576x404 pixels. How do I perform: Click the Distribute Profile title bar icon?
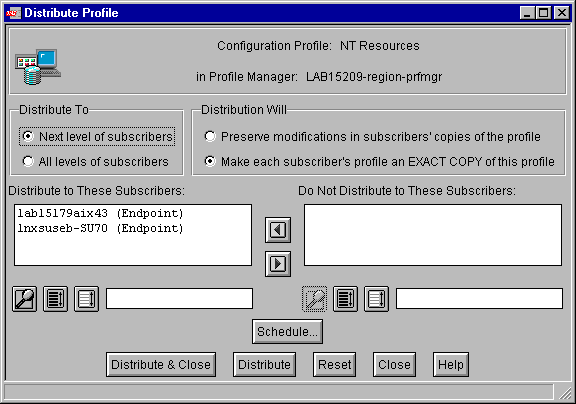pyautogui.click(x=13, y=13)
